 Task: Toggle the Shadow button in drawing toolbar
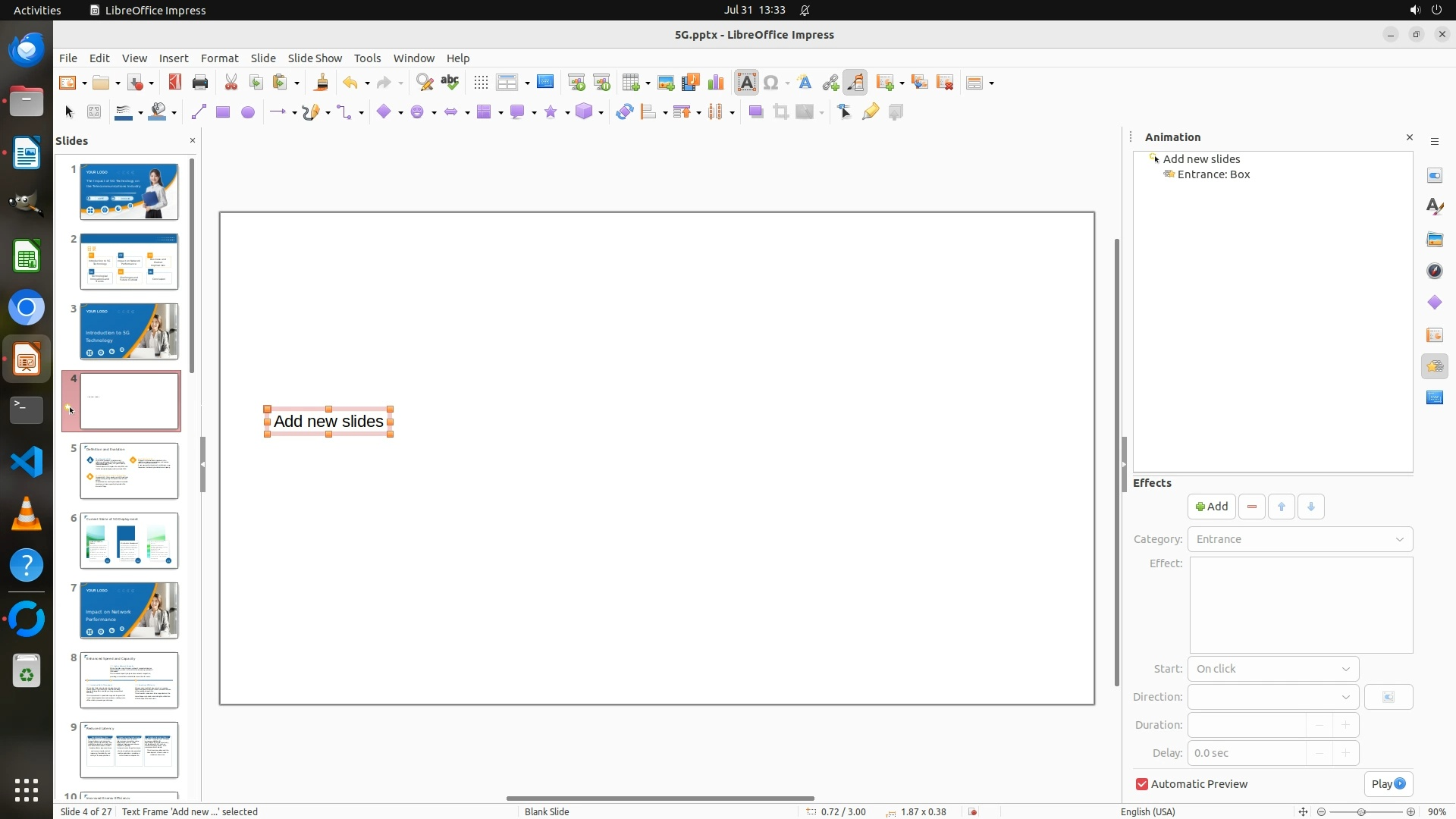(755, 112)
